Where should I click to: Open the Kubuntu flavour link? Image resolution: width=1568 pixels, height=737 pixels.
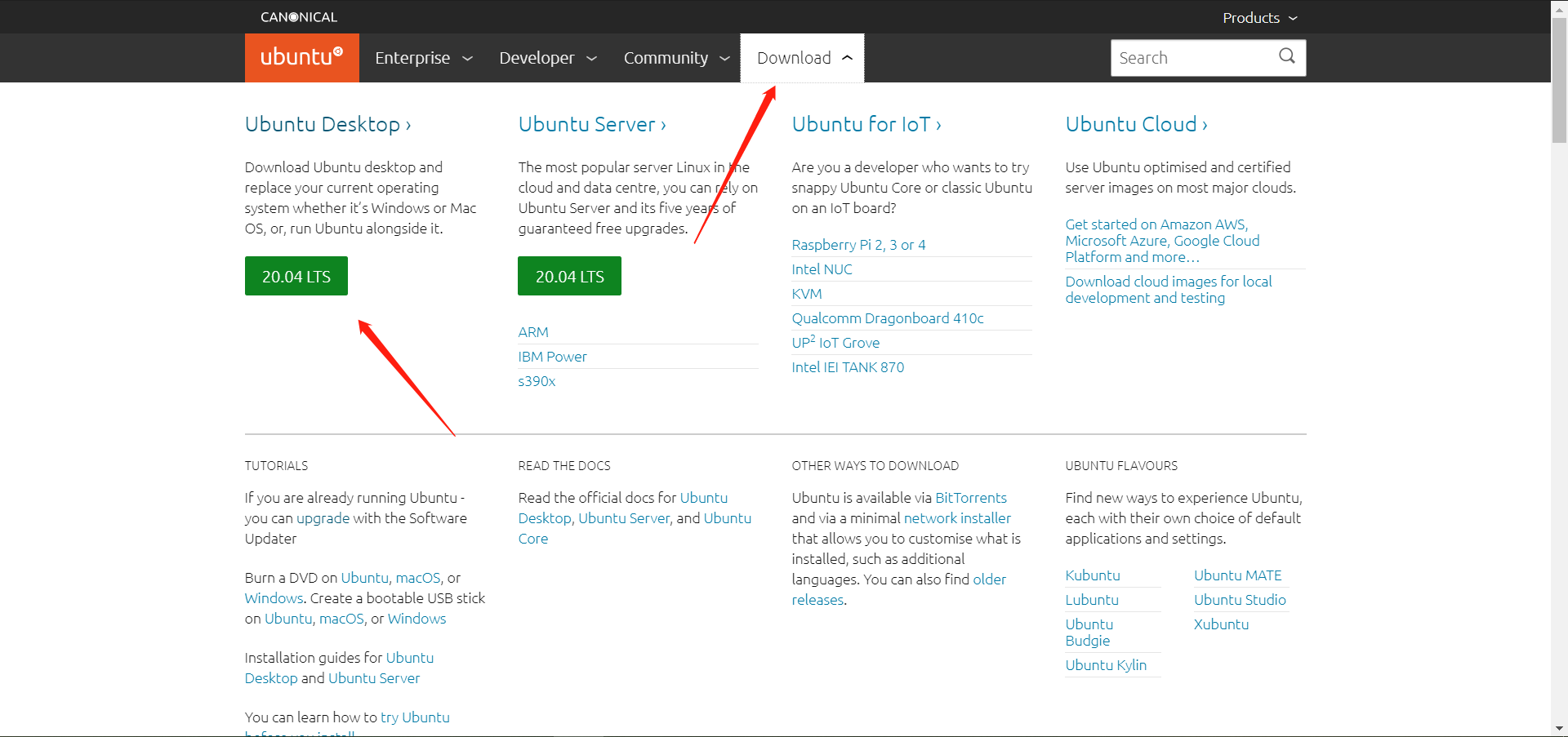[1093, 575]
